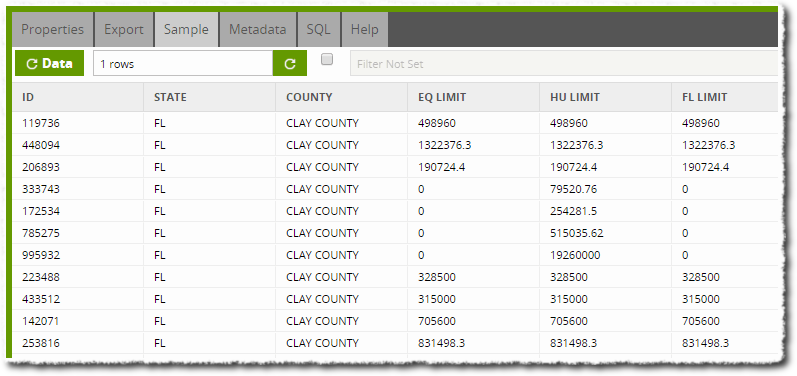The width and height of the screenshot is (797, 376).
Task: Click HU LIMIT value 705600
Action: pos(569,321)
